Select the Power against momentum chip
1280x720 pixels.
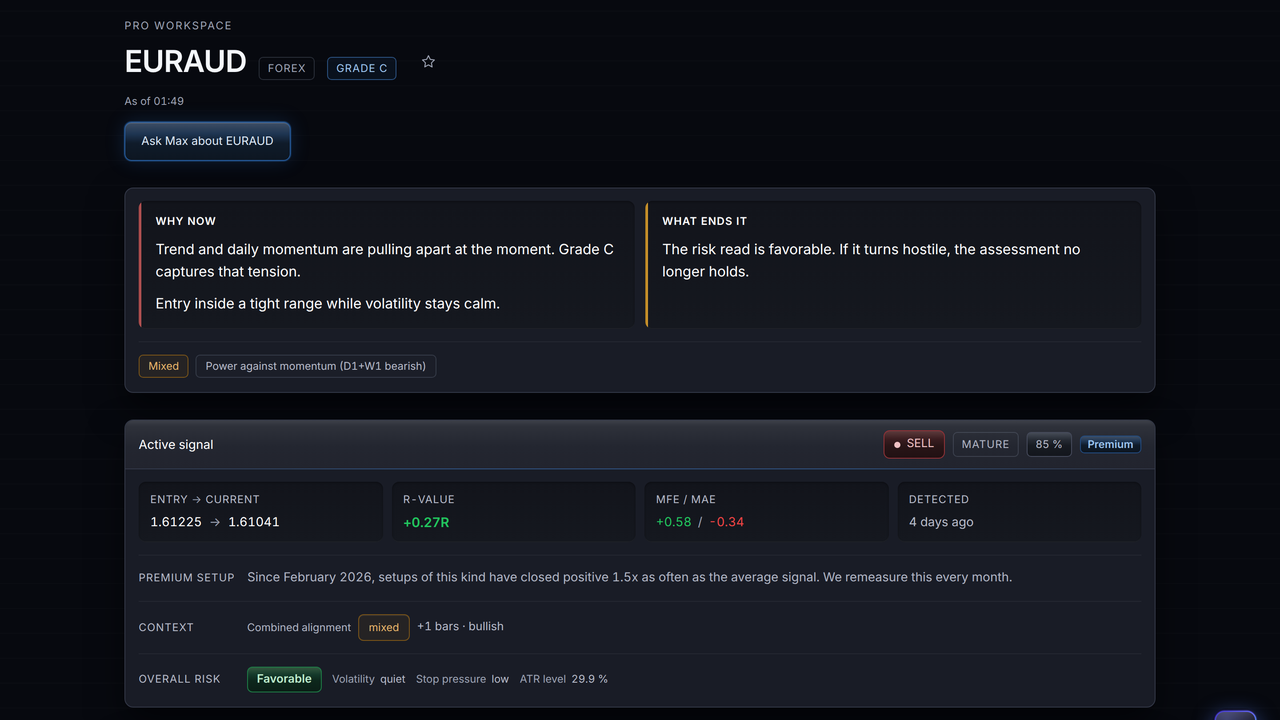pos(316,366)
